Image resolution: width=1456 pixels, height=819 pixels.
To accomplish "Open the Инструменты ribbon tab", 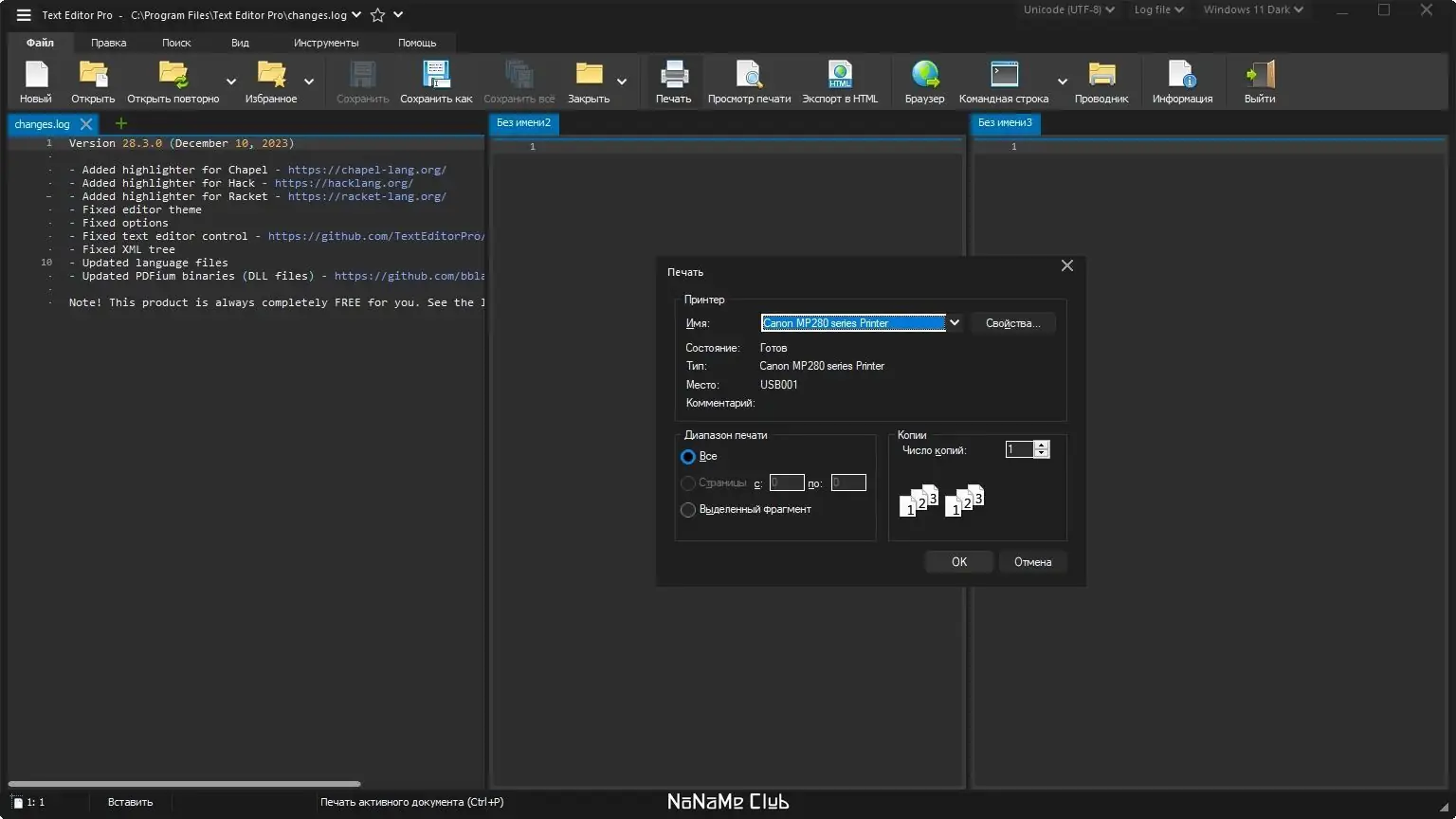I will click(326, 43).
